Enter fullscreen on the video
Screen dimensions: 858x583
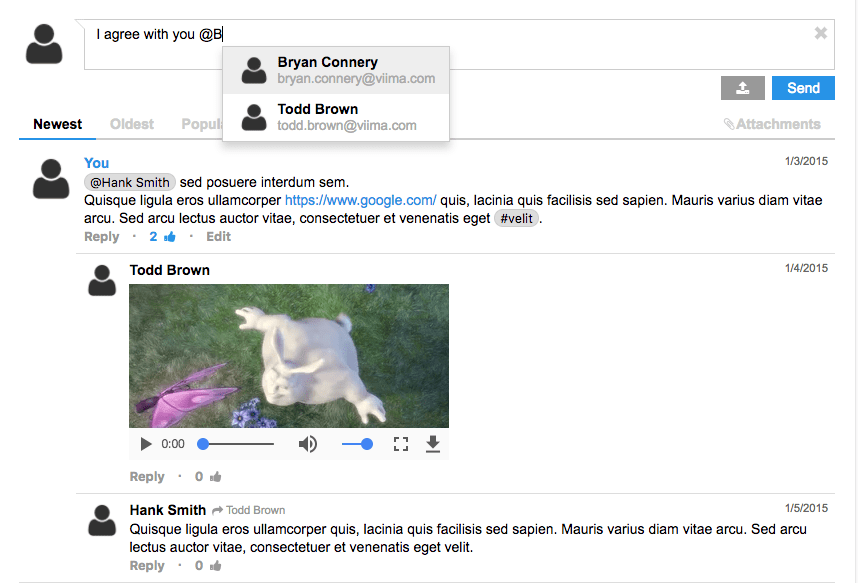pos(401,443)
